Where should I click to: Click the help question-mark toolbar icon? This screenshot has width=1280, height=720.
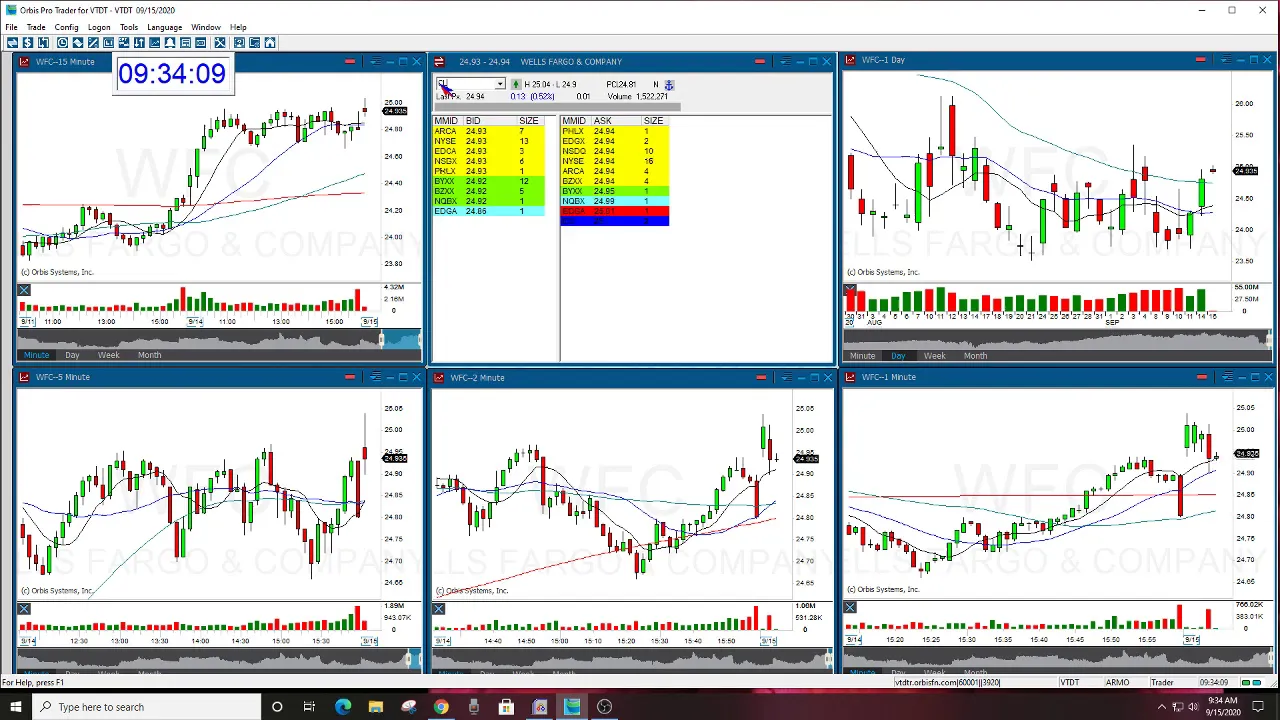239,42
